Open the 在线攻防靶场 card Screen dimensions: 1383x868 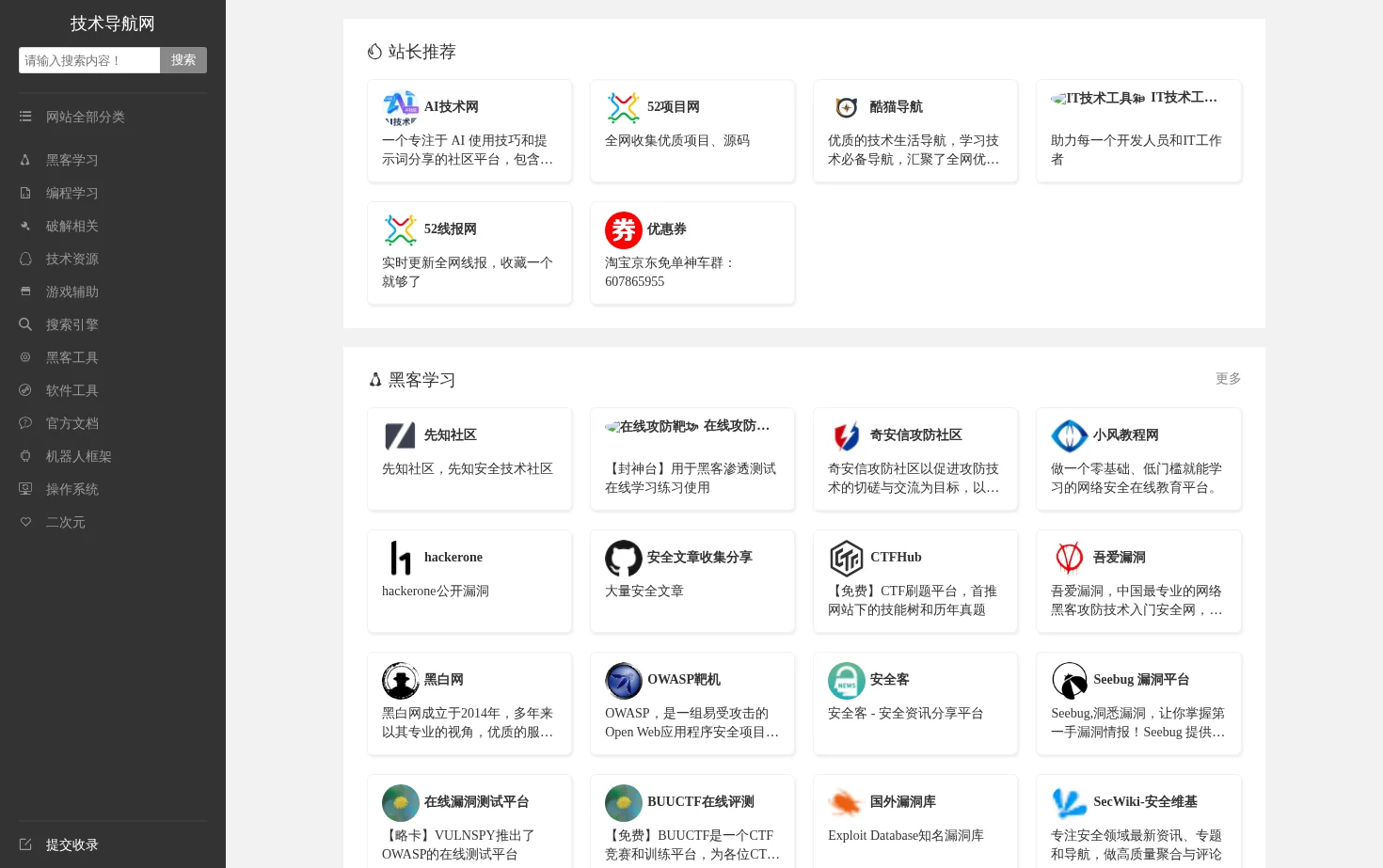click(692, 459)
